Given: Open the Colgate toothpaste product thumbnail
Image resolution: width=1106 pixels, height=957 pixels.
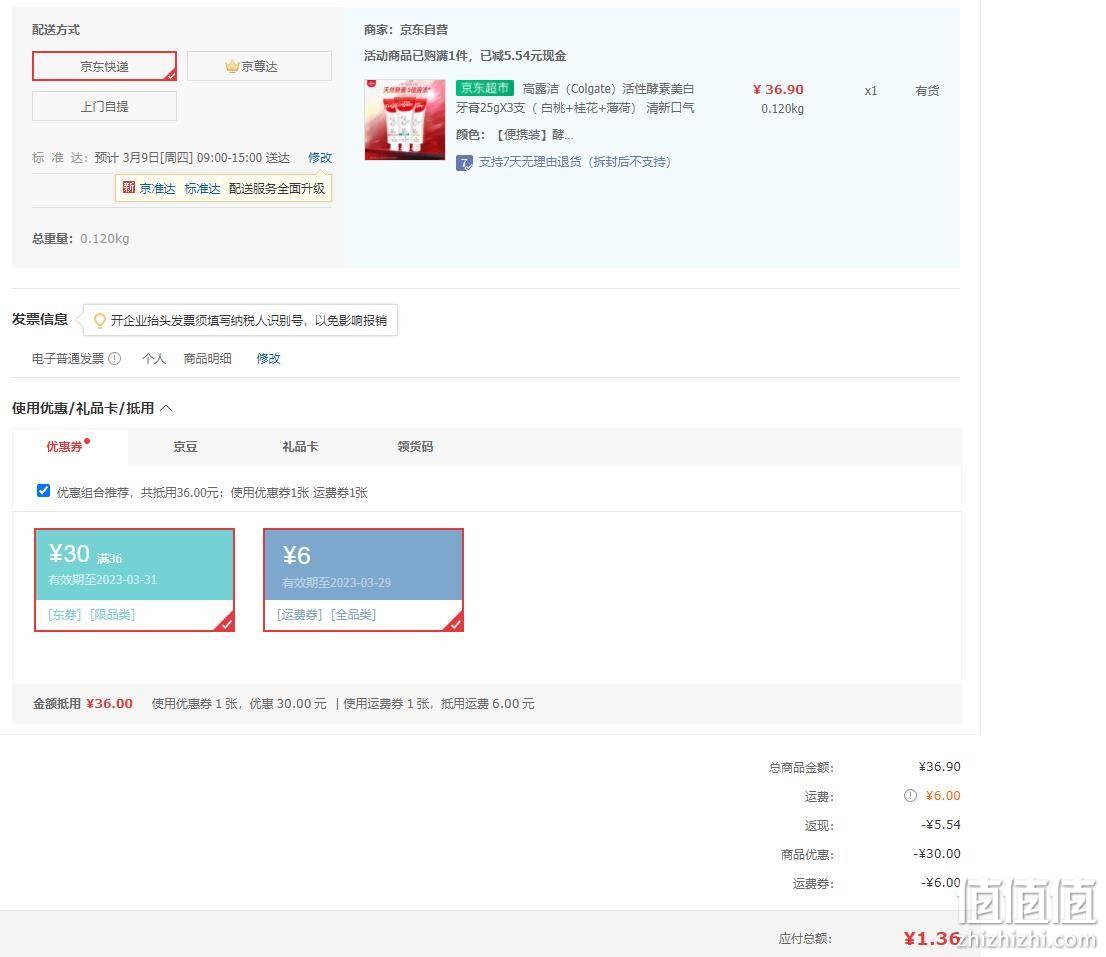Looking at the screenshot, I should tap(405, 120).
